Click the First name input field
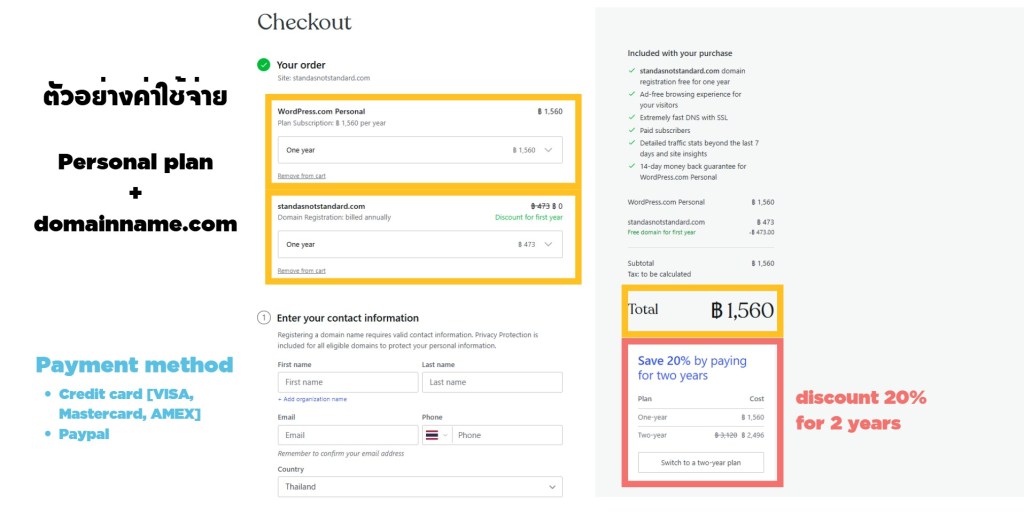 tap(348, 382)
